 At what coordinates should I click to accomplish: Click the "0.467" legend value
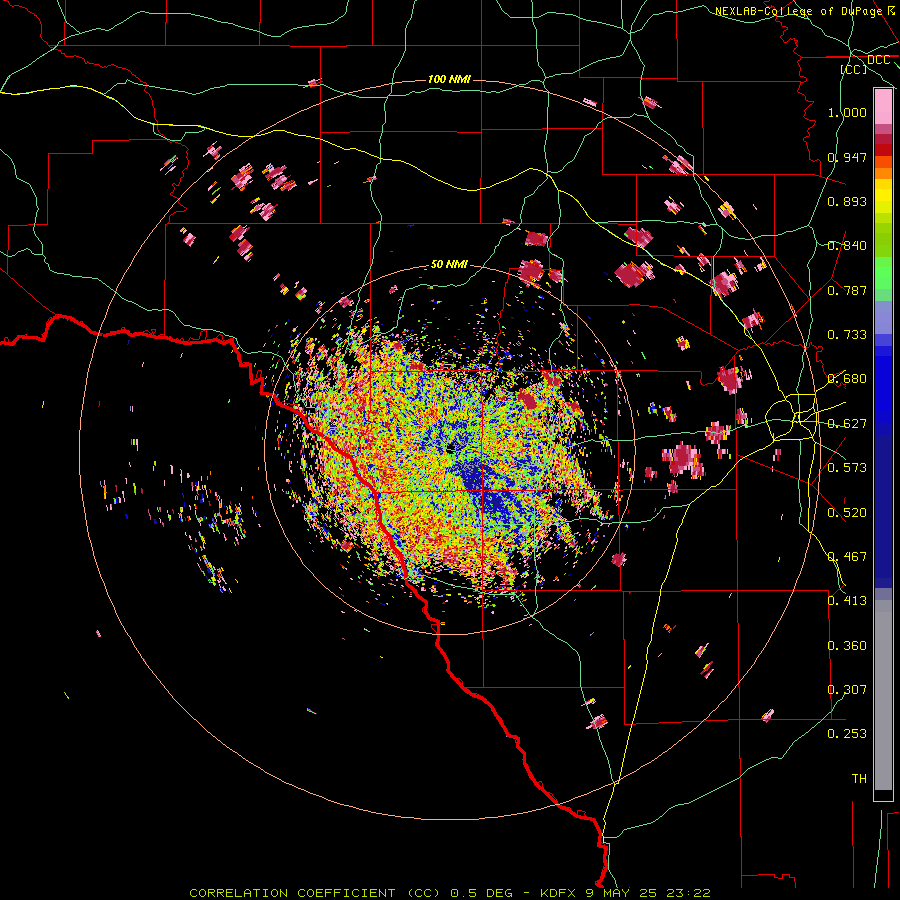(847, 557)
